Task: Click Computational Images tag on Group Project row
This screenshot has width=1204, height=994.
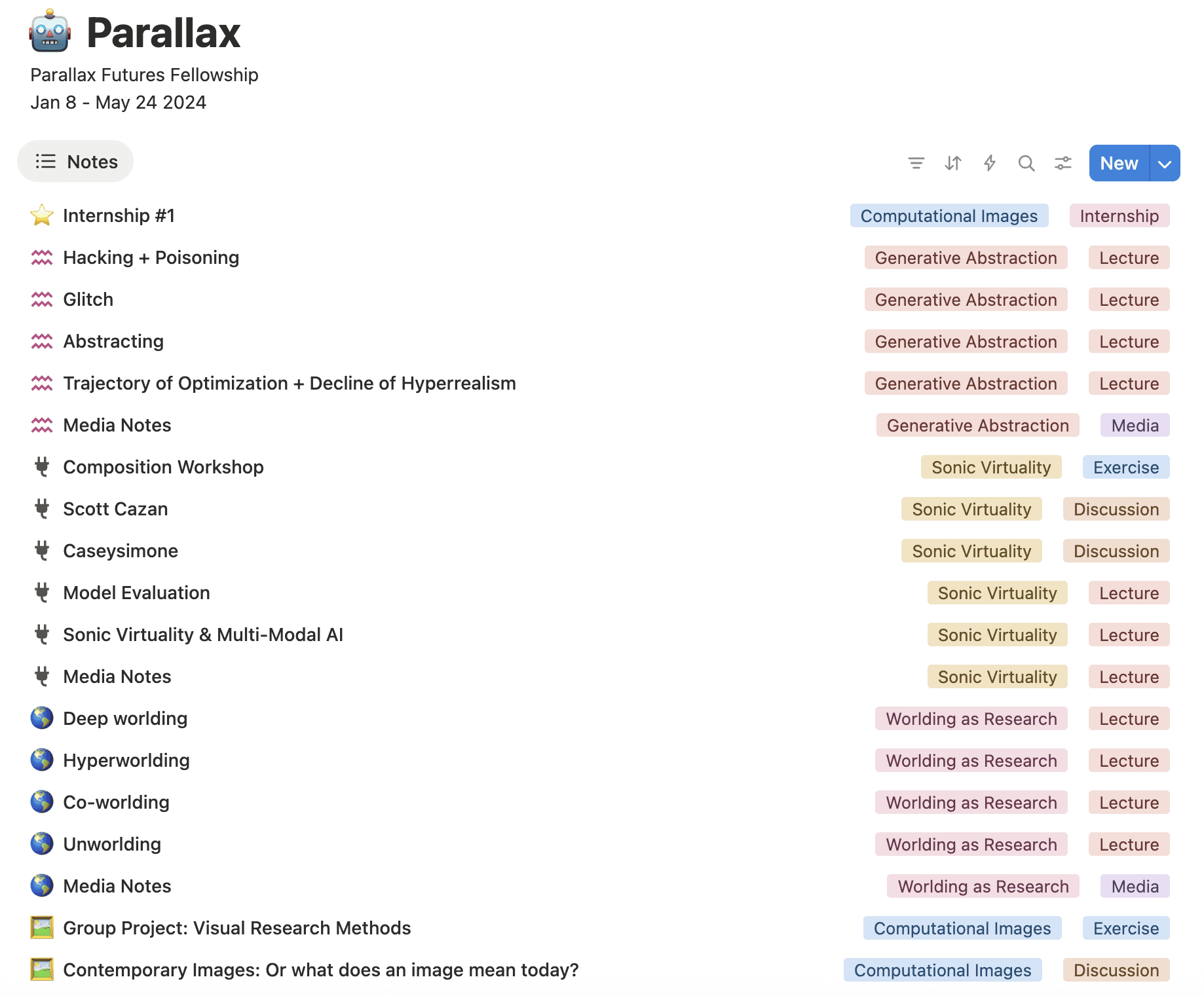Action: click(962, 928)
